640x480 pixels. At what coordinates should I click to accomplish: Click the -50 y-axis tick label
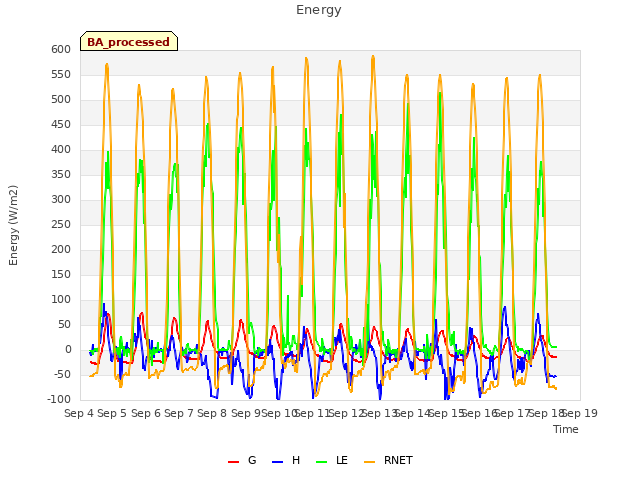coord(61,375)
